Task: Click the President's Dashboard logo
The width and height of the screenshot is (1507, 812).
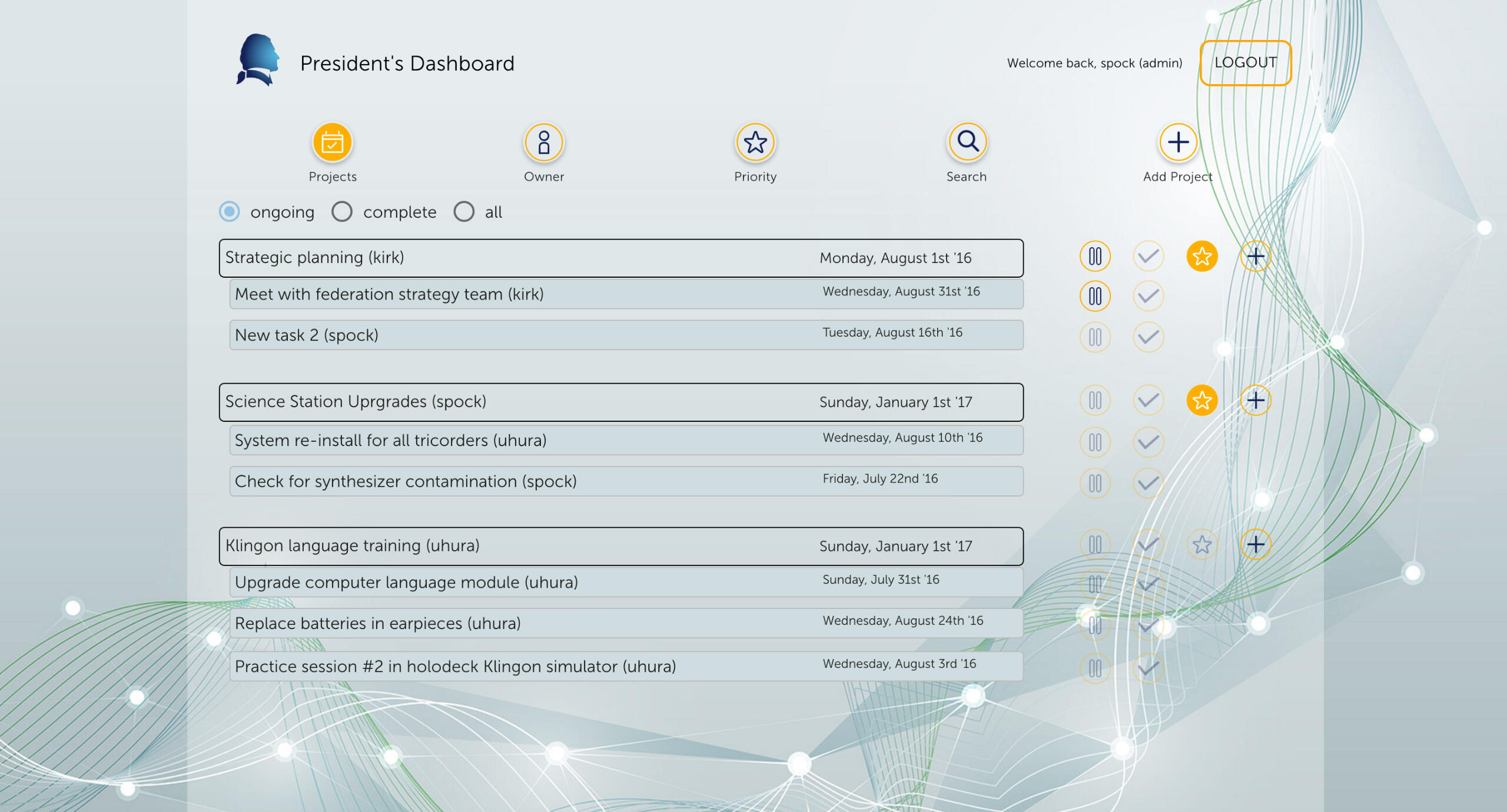Action: pos(258,60)
